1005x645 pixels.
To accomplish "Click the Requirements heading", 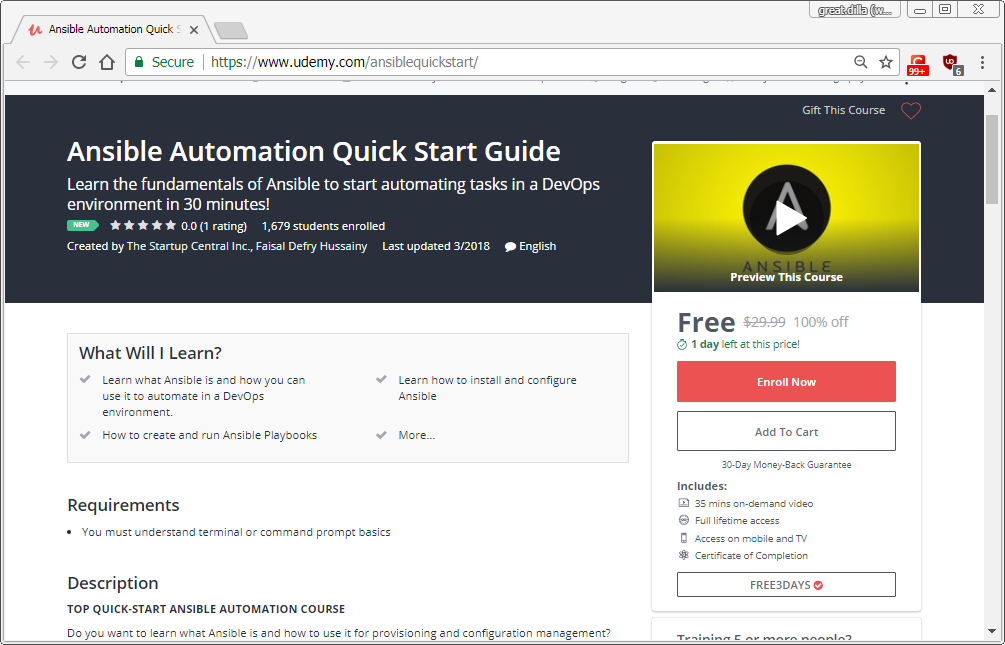I will pos(123,505).
